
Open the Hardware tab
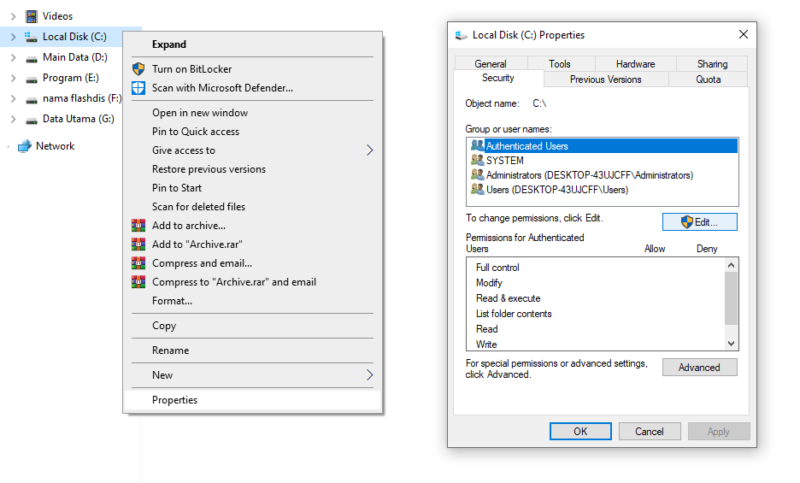(635, 64)
